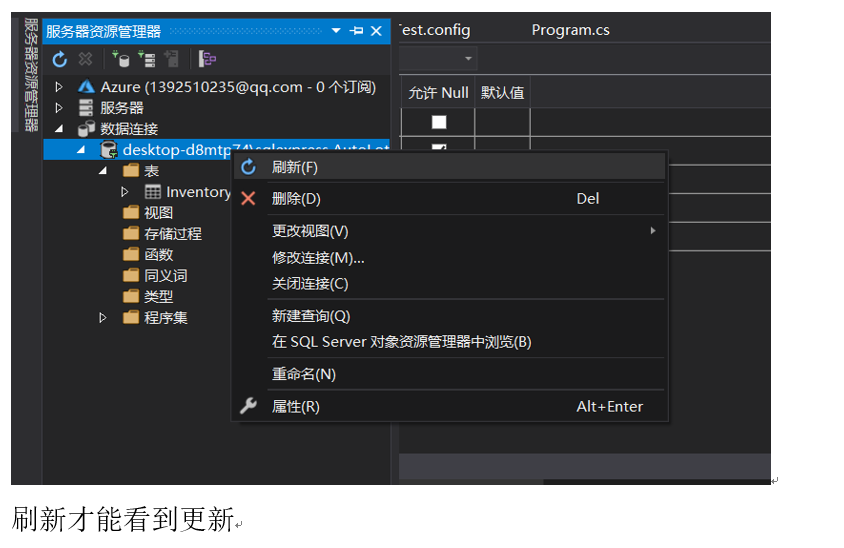Expand the 程序集 folder node

[x=103, y=317]
